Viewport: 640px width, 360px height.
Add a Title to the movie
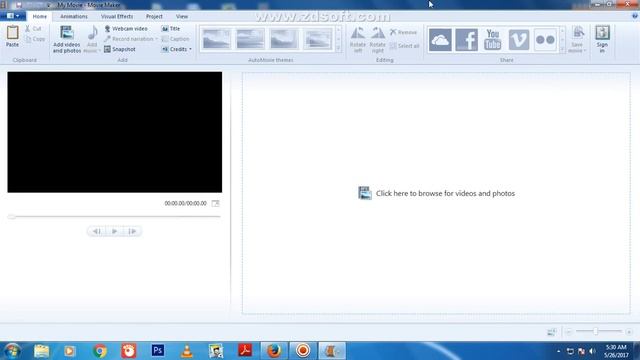[171, 29]
